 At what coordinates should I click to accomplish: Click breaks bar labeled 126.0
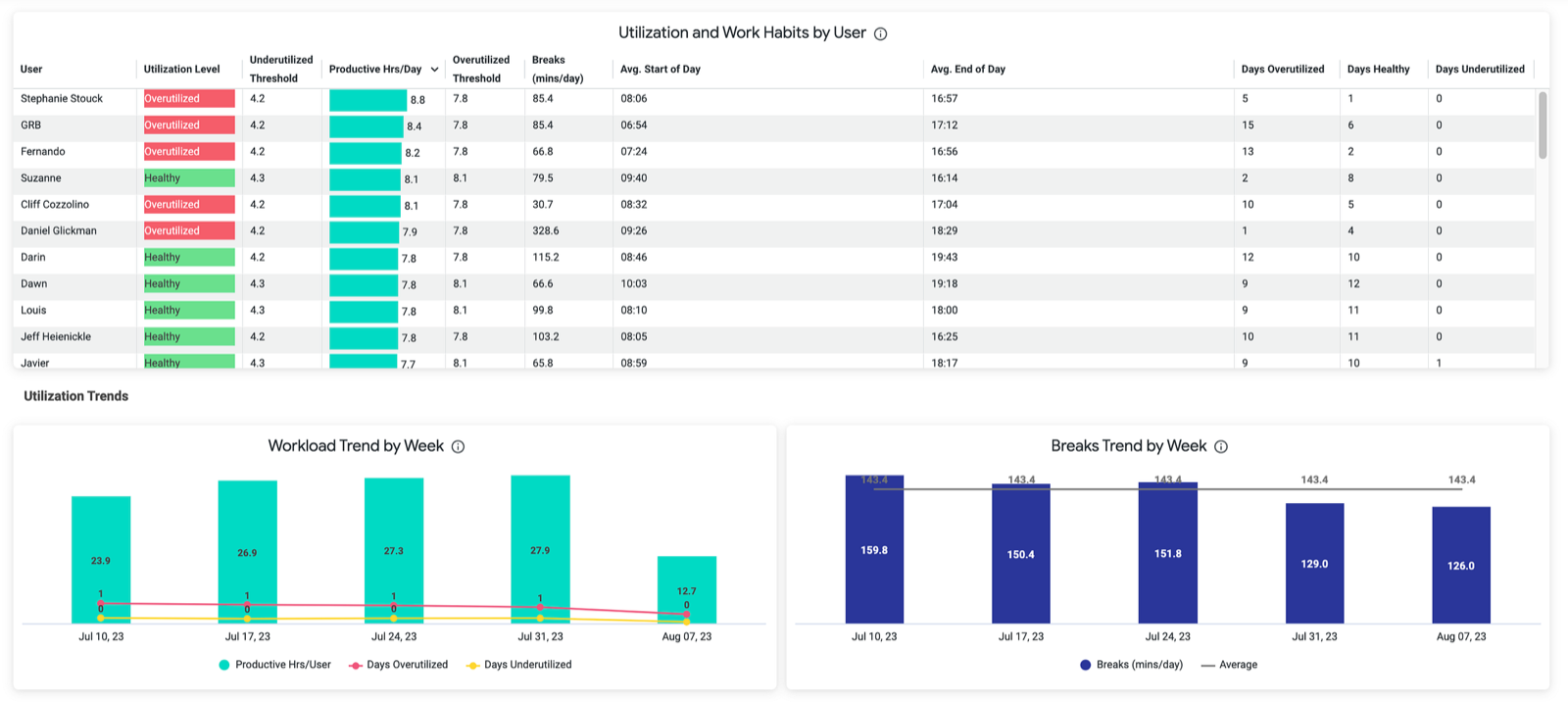1461,566
